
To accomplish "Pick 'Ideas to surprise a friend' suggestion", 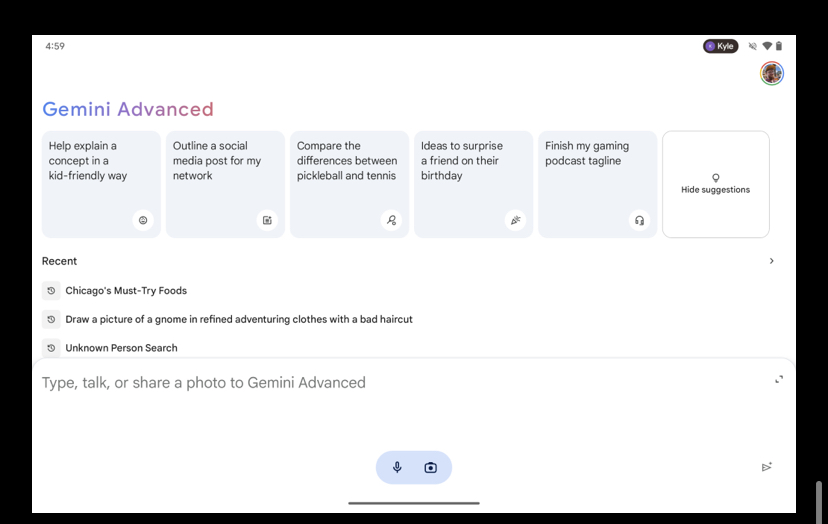I will (x=473, y=184).
